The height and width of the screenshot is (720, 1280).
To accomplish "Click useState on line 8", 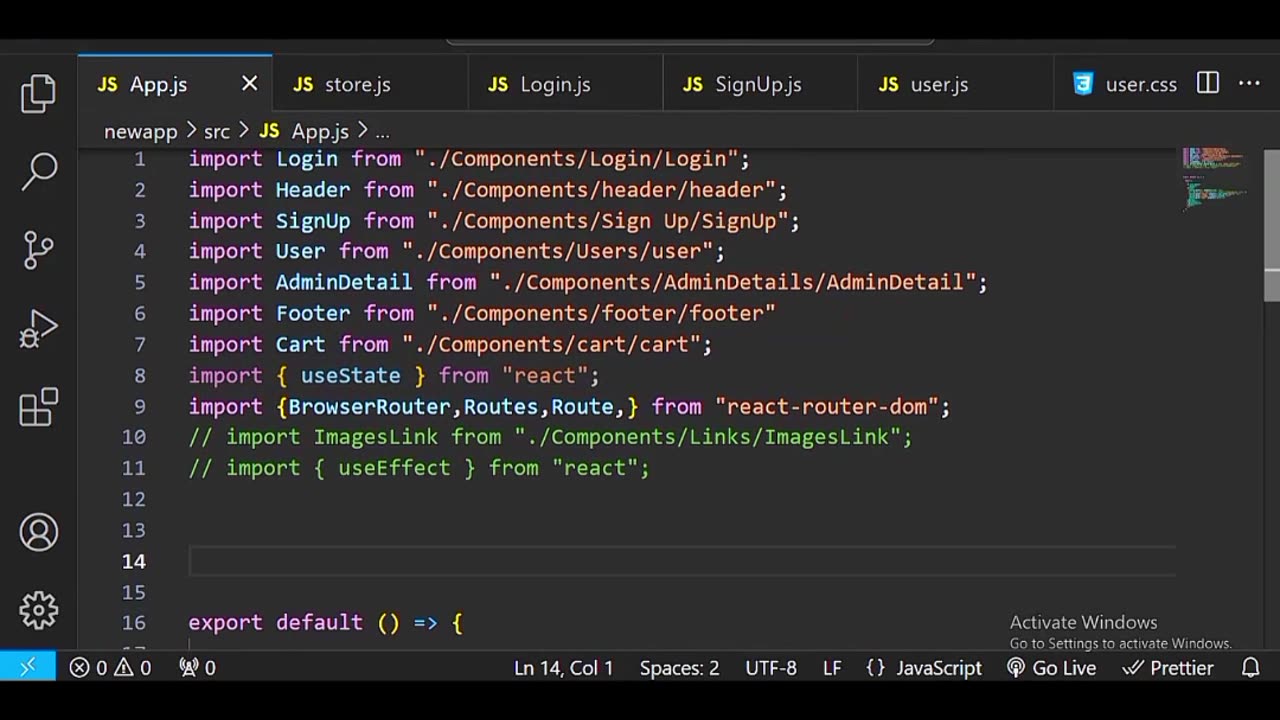I will click(351, 376).
